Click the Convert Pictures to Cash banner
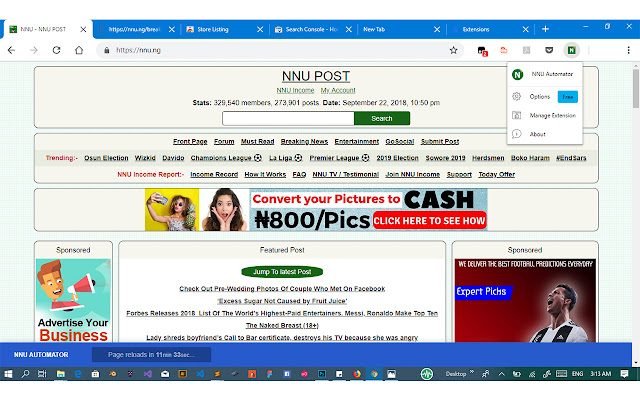 coord(316,210)
